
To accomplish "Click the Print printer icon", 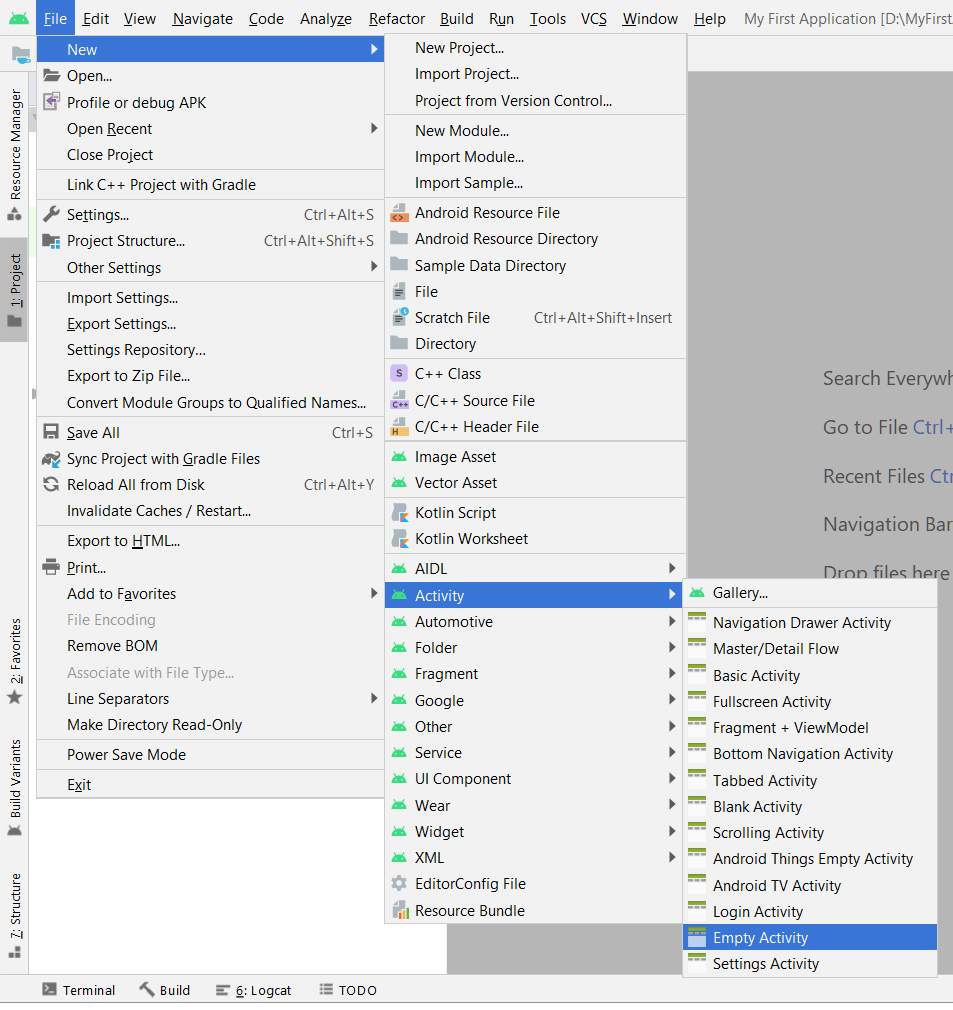I will coord(52,567).
